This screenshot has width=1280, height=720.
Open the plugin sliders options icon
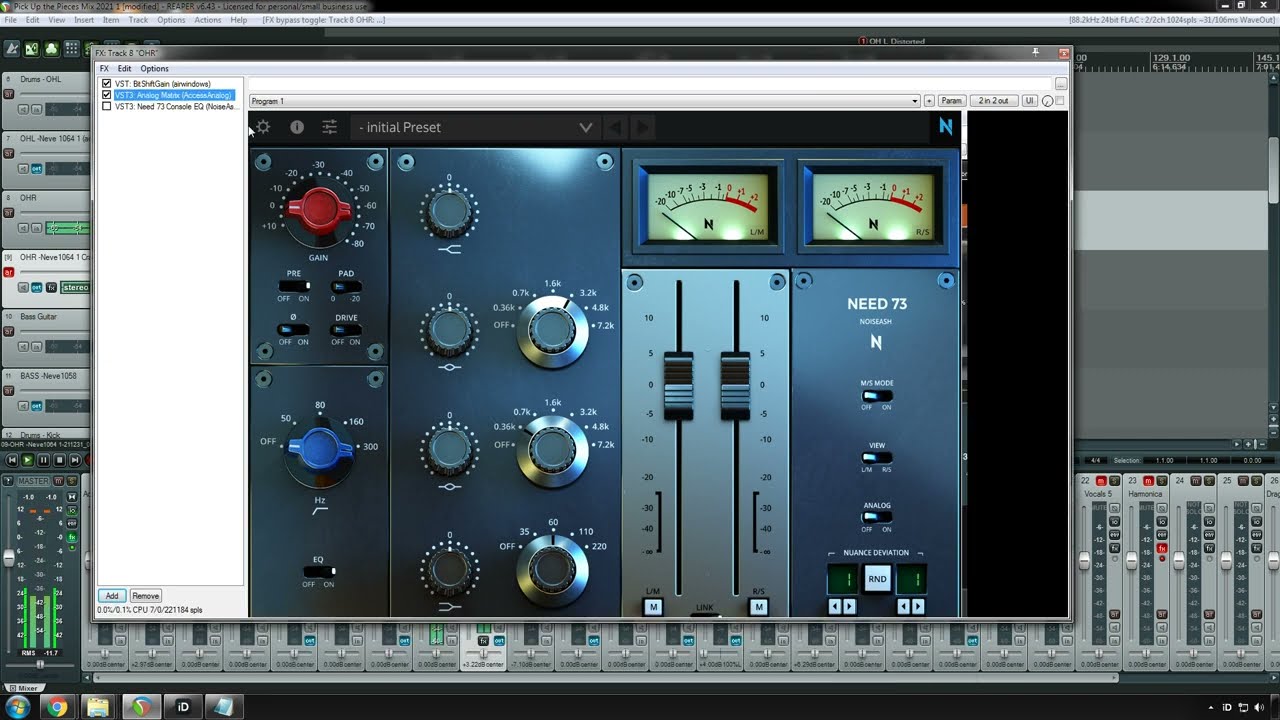pos(329,127)
